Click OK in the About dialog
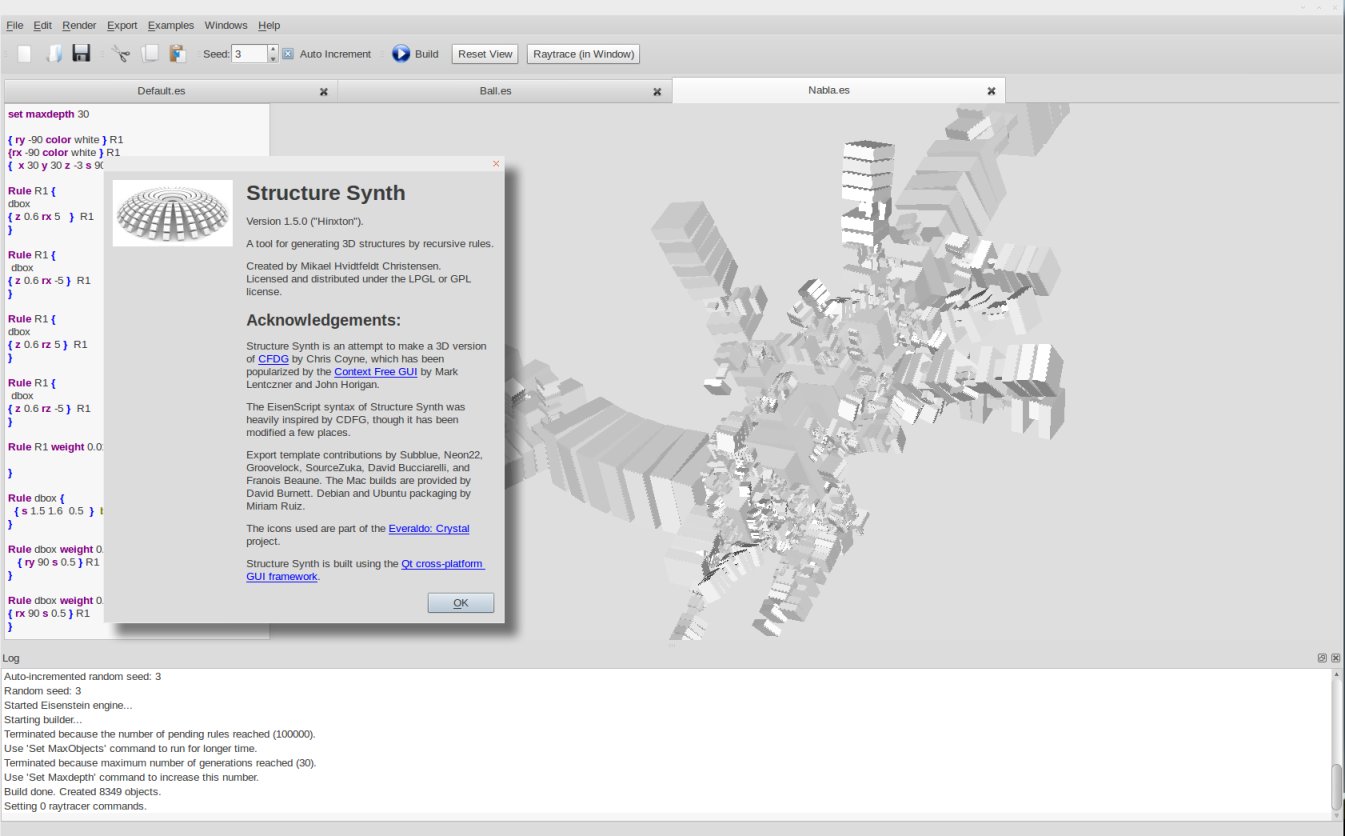This screenshot has height=836, width=1345. (x=461, y=603)
